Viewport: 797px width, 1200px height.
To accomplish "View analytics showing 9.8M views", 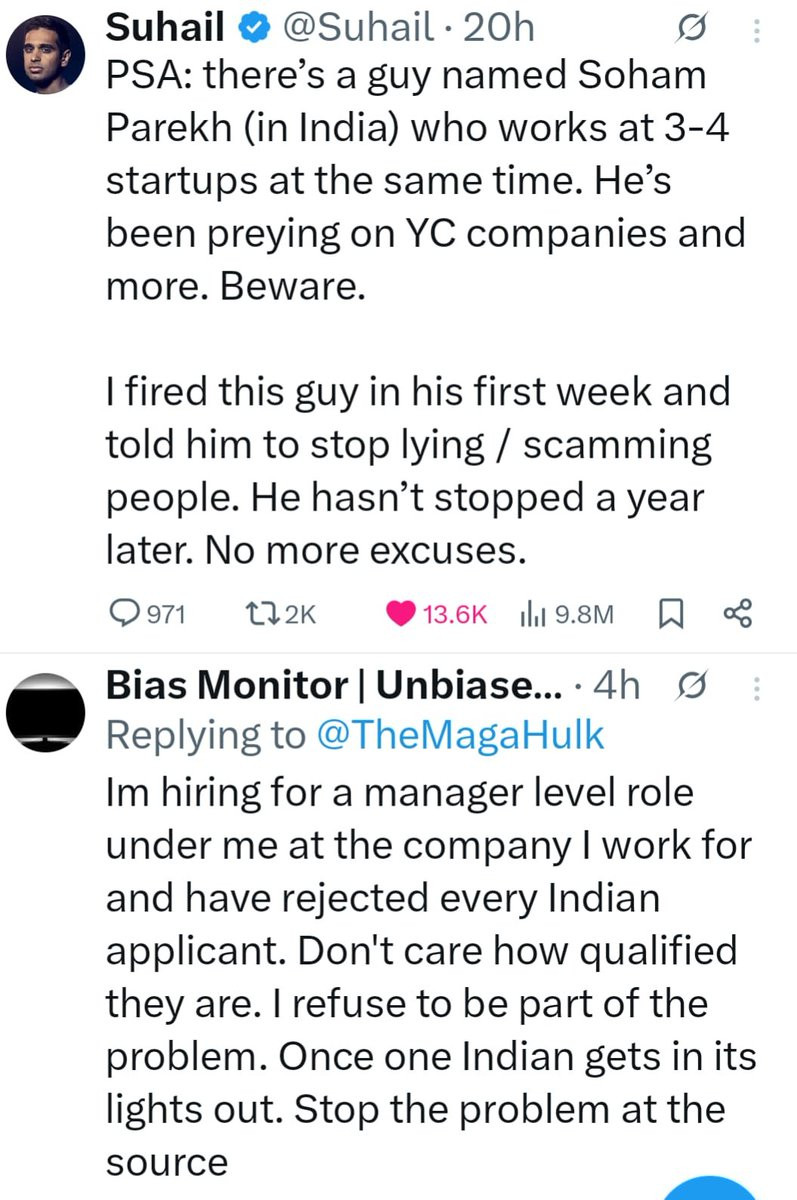I will [x=566, y=614].
